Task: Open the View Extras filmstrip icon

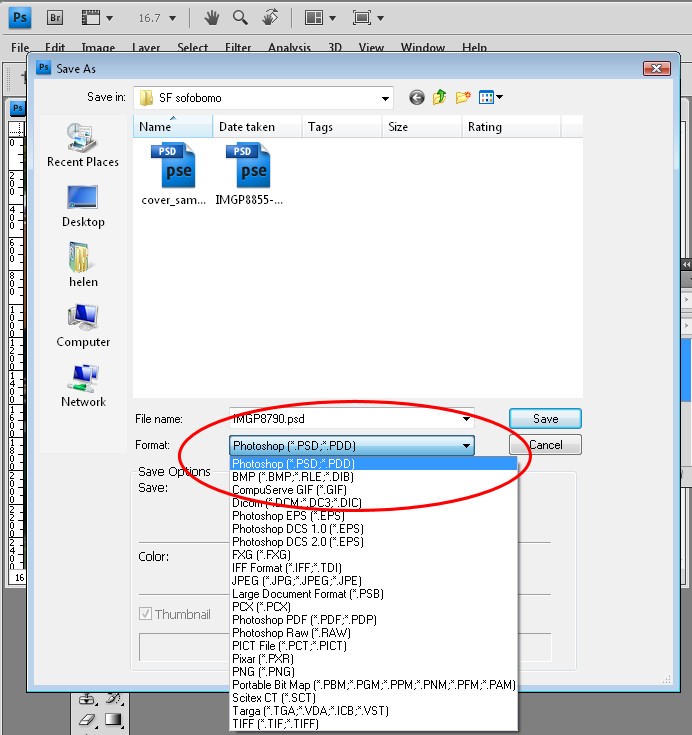Action: coord(91,18)
